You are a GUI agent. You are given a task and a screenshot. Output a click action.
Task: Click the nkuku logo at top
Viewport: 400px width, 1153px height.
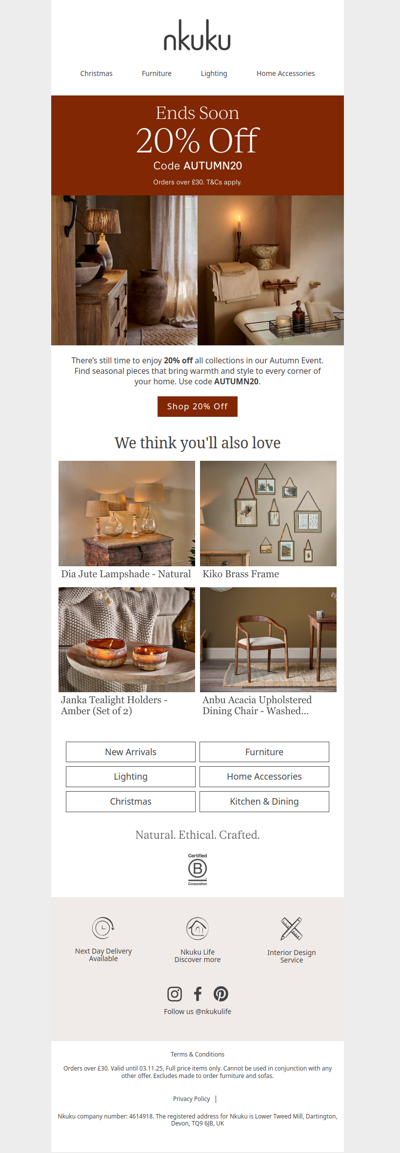coord(197,36)
